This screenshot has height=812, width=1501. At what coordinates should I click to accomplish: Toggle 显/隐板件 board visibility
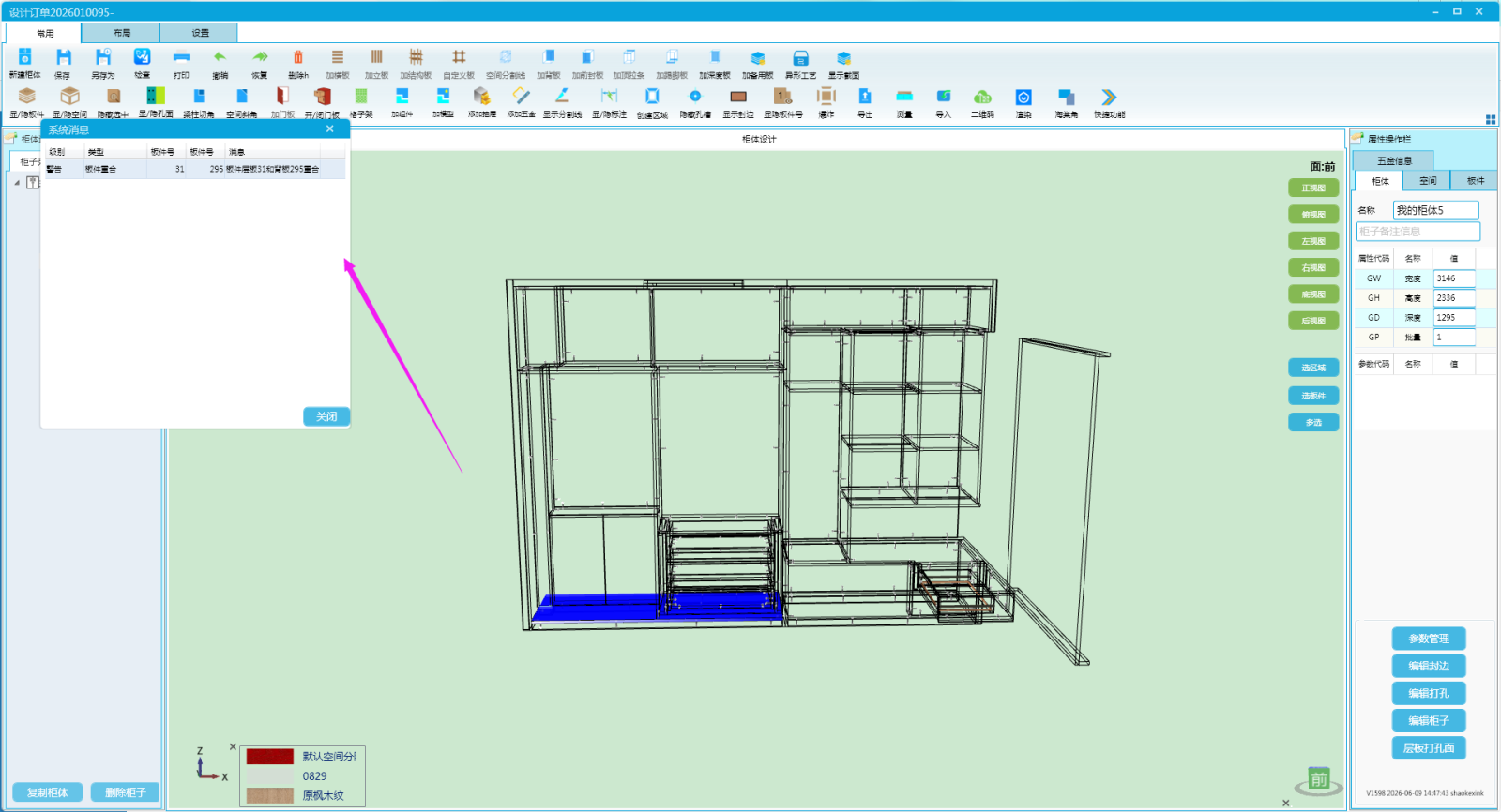point(26,102)
